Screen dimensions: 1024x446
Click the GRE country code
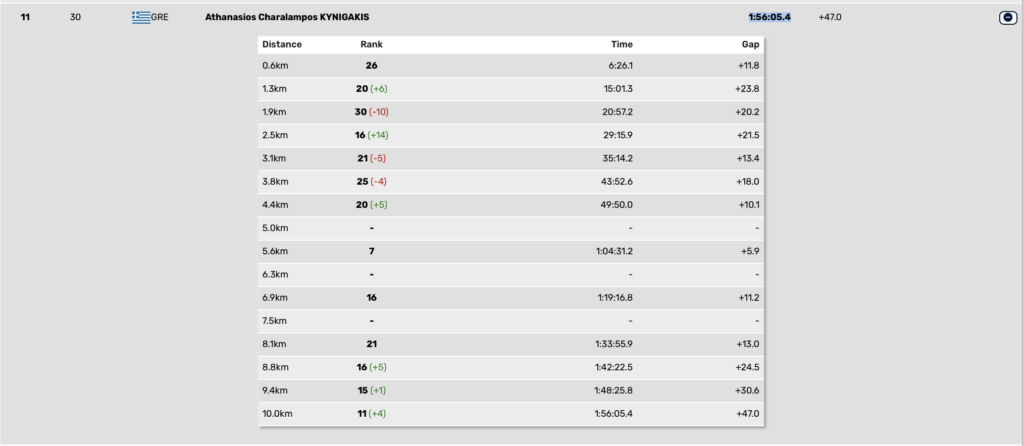pyautogui.click(x=159, y=18)
